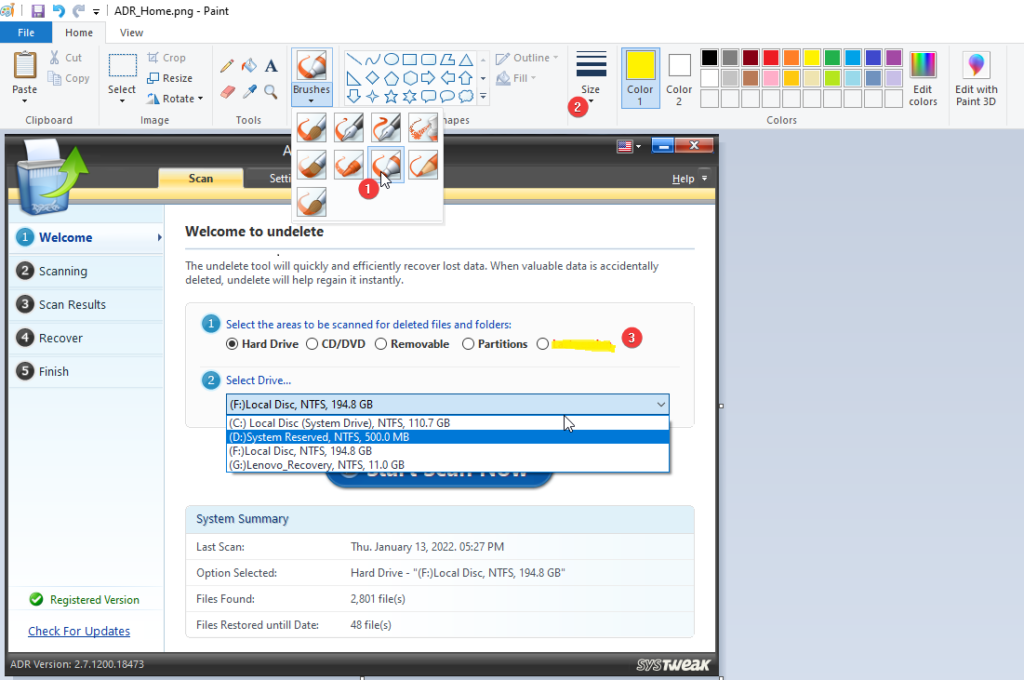Choose the Oil brush in Brushes gallery
Image resolution: width=1024 pixels, height=680 pixels.
(312, 165)
